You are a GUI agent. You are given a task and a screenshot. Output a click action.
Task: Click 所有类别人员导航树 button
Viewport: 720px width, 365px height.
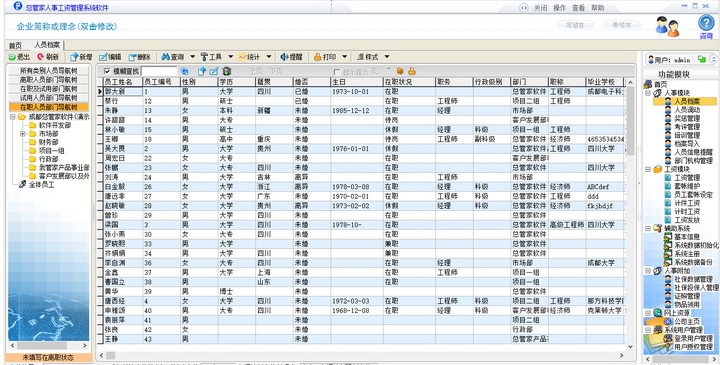point(48,70)
